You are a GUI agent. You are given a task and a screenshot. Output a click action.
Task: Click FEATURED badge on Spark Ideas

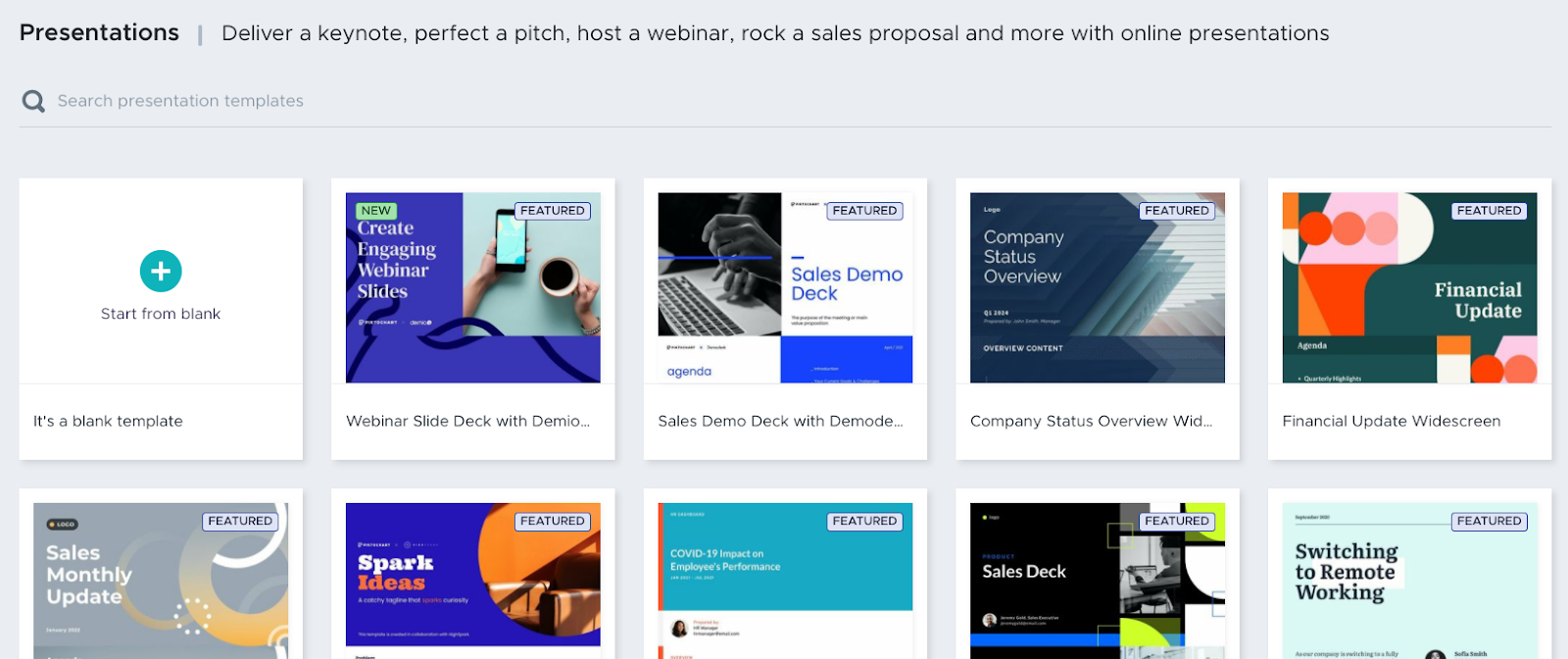pyautogui.click(x=553, y=522)
